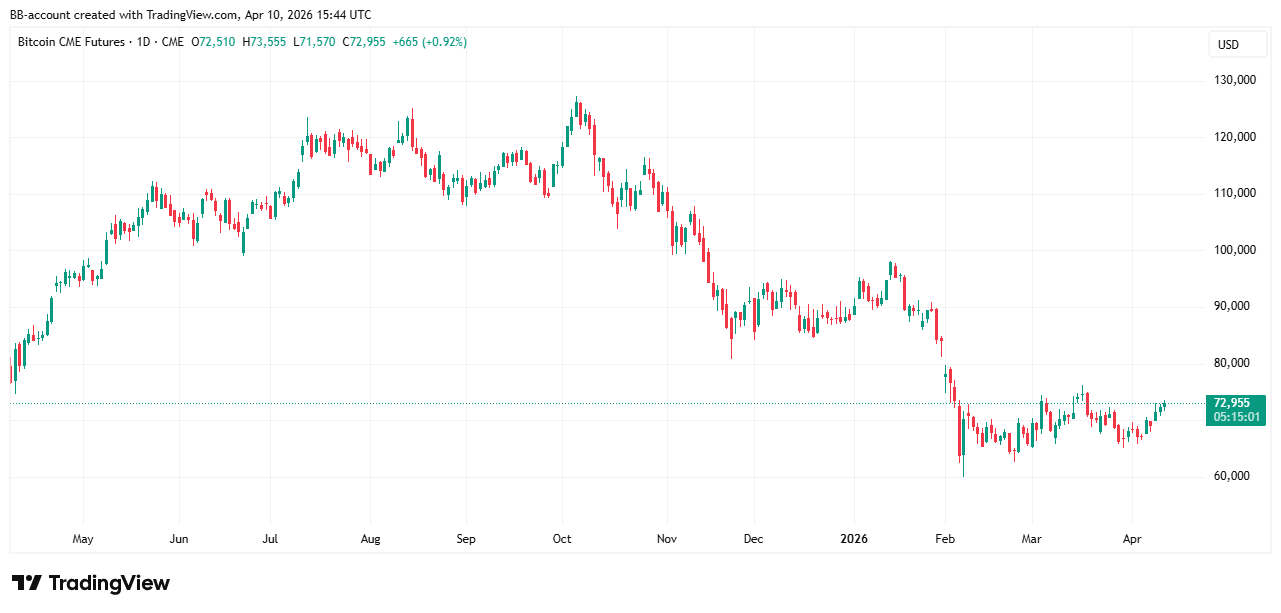
Task: Click the 05:15:01 bar countdown timer
Action: (x=1234, y=417)
